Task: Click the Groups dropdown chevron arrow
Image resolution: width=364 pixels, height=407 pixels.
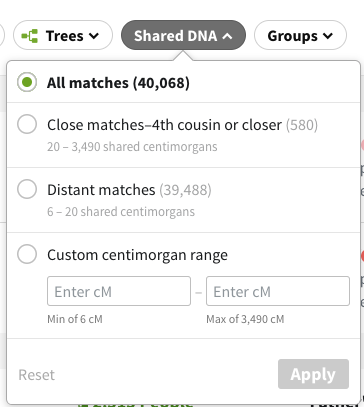Action: click(328, 36)
